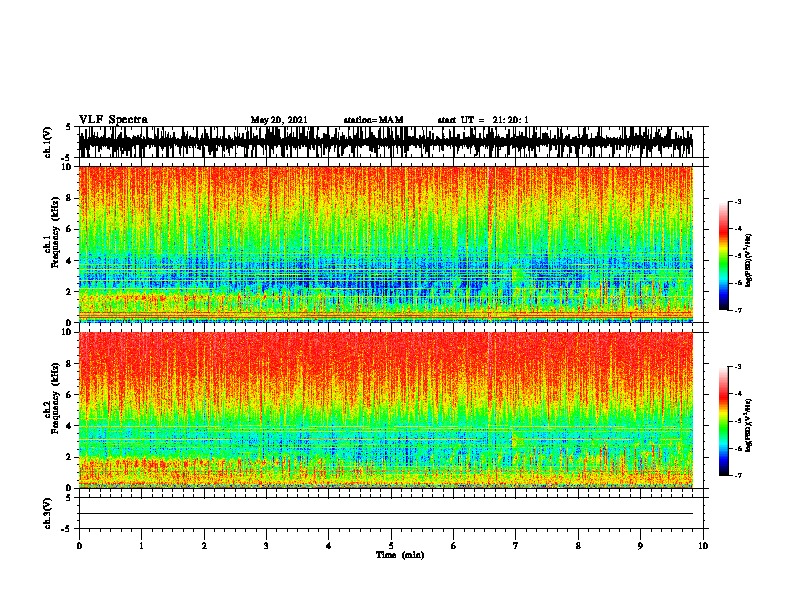Click the ch.1(V) black waveform strip
Viewport: 792px width, 612px height.
click(386, 142)
